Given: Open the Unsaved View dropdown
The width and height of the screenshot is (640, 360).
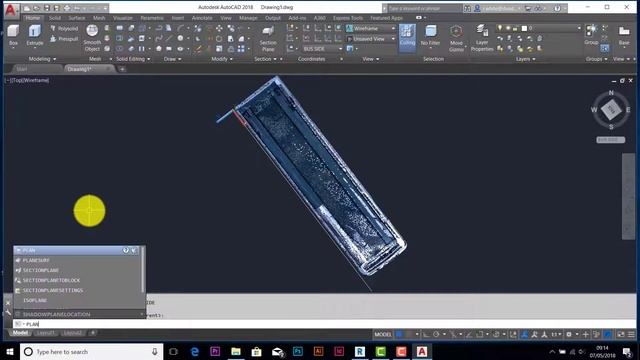Looking at the screenshot, I should (x=371, y=39).
